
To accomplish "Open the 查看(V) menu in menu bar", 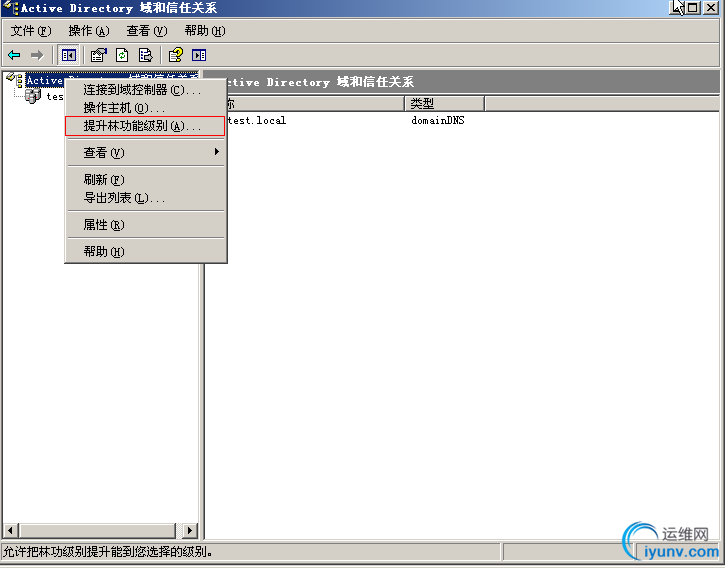I will (147, 31).
